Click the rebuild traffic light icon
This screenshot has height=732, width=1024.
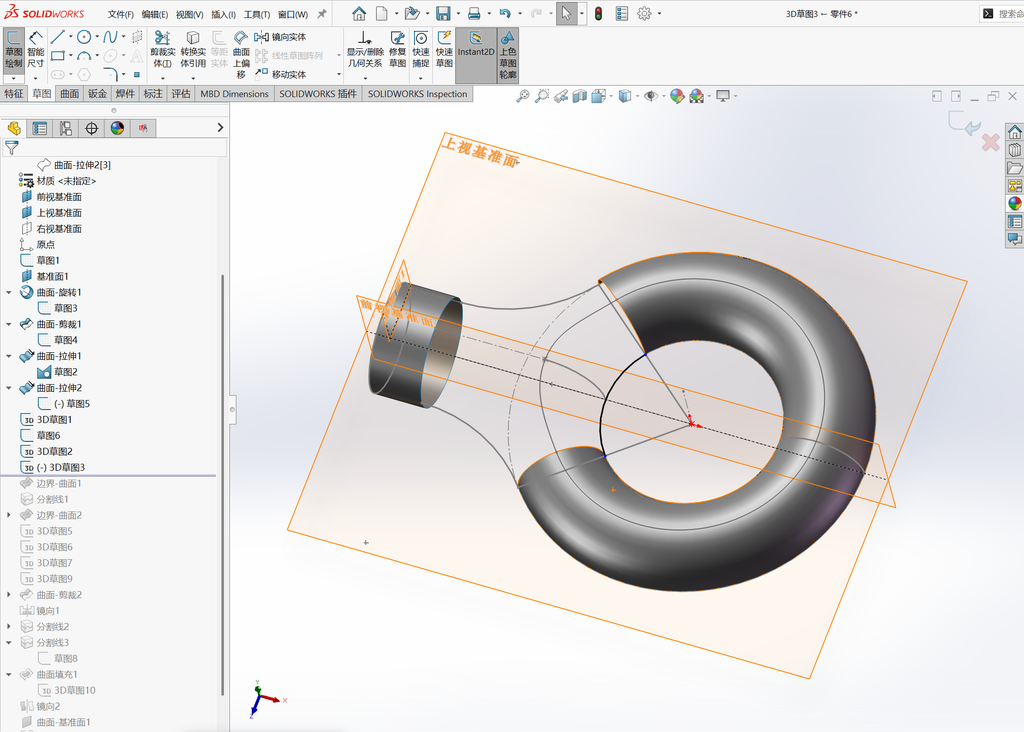point(598,13)
